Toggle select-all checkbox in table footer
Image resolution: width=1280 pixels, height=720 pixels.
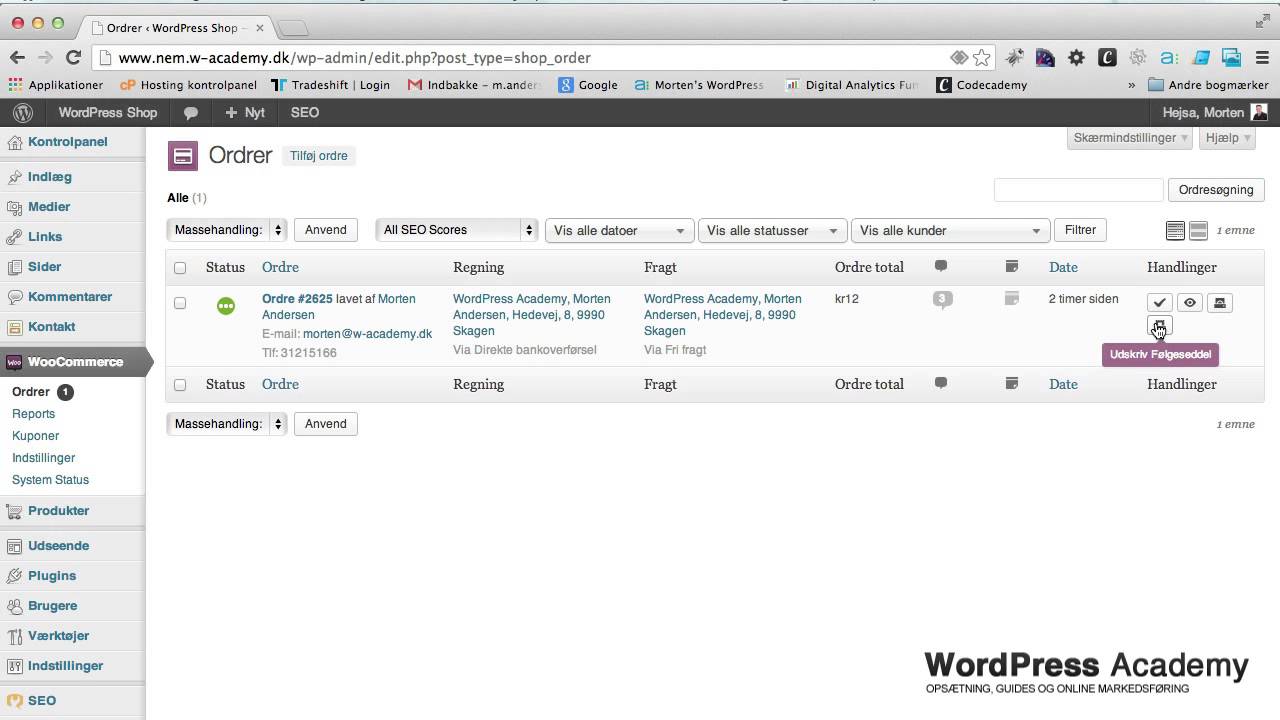[x=180, y=385]
